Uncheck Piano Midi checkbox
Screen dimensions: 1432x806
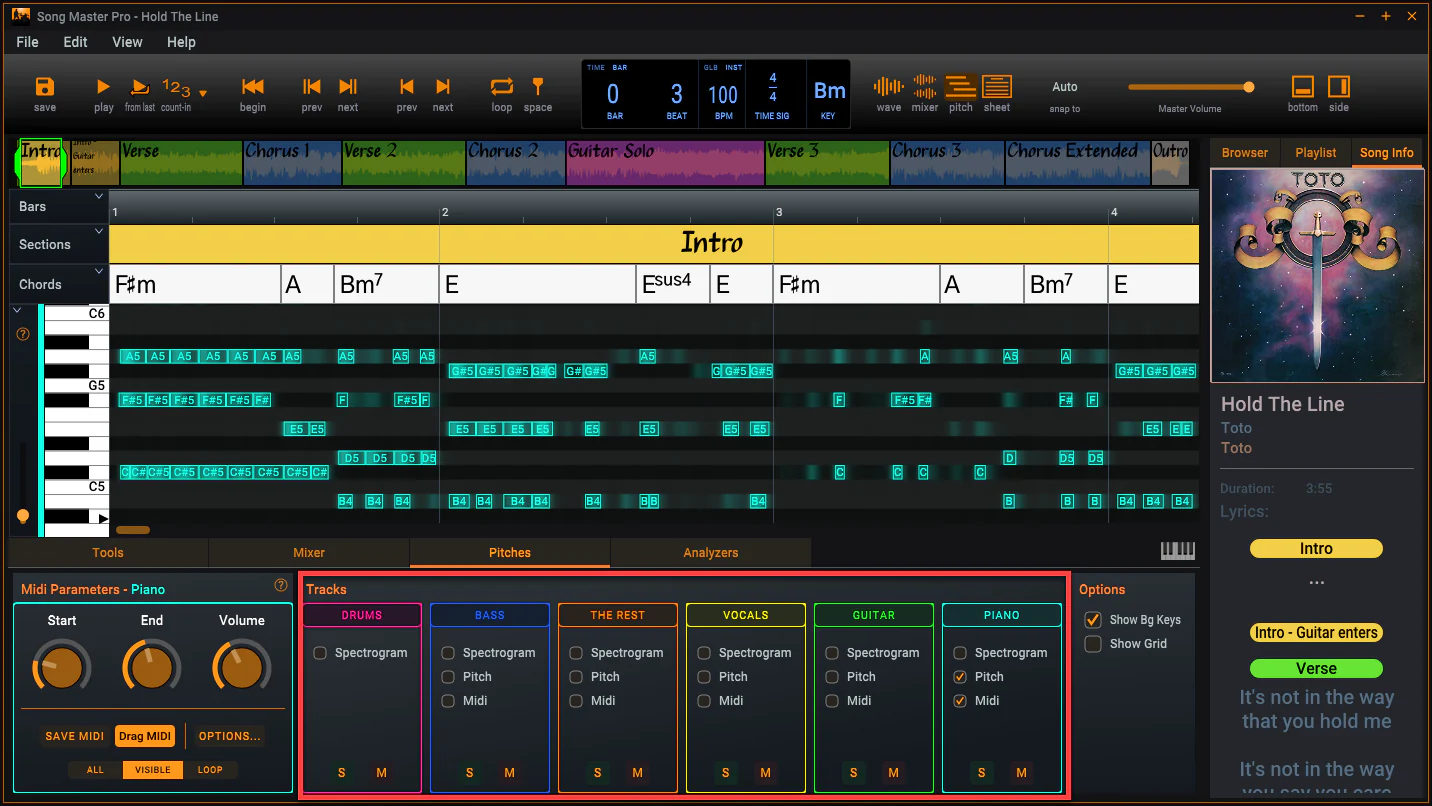point(960,701)
